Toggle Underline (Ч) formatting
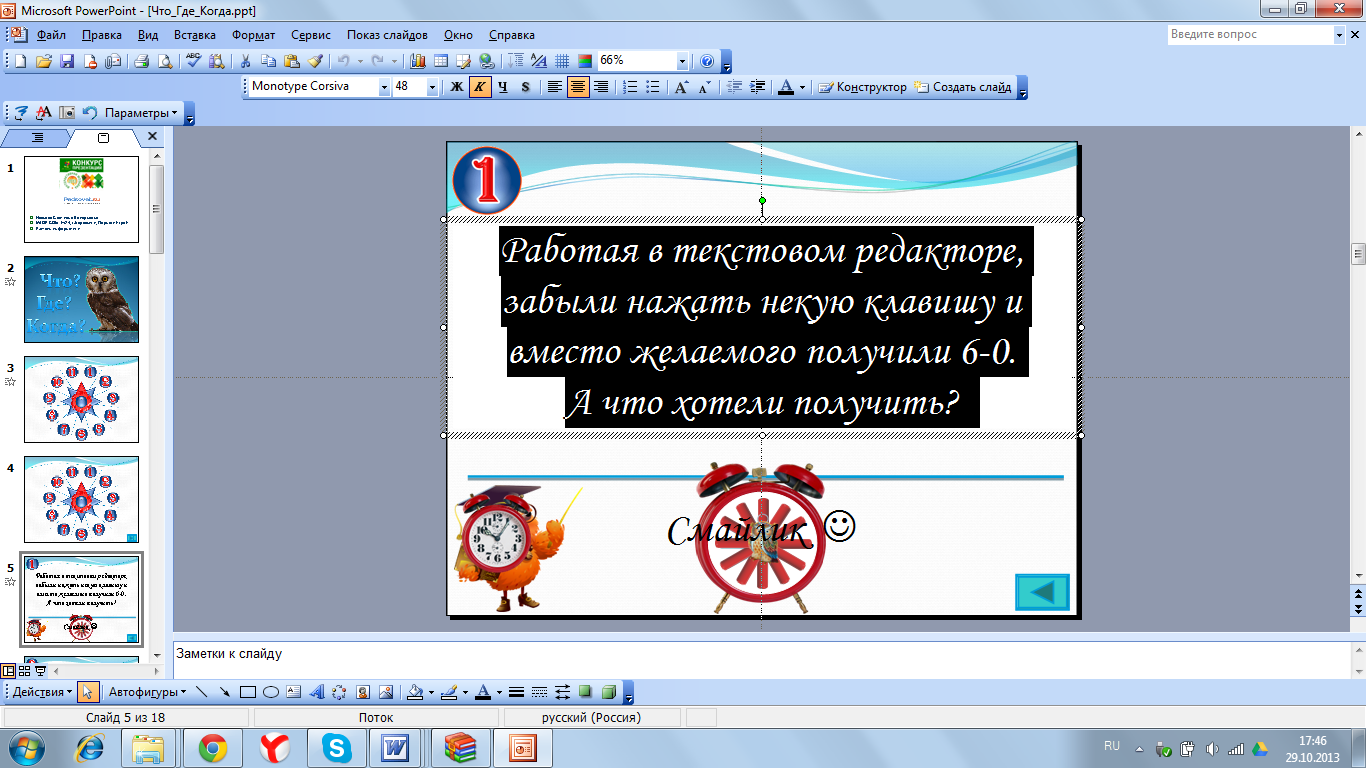1366x768 pixels. point(503,87)
